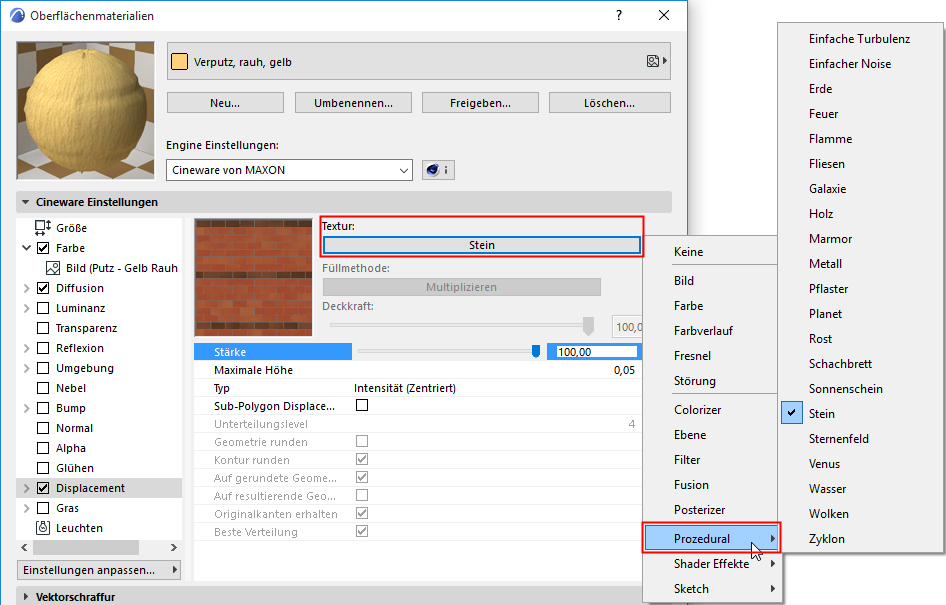Expand the Reflexion tree node
Image resolution: width=946 pixels, height=605 pixels.
(27, 348)
